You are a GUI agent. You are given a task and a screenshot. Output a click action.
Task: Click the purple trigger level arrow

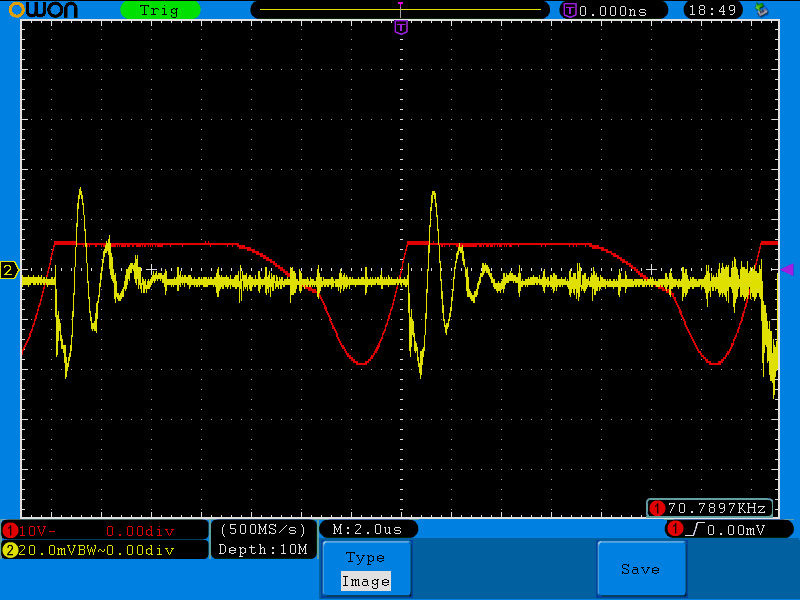pos(787,269)
